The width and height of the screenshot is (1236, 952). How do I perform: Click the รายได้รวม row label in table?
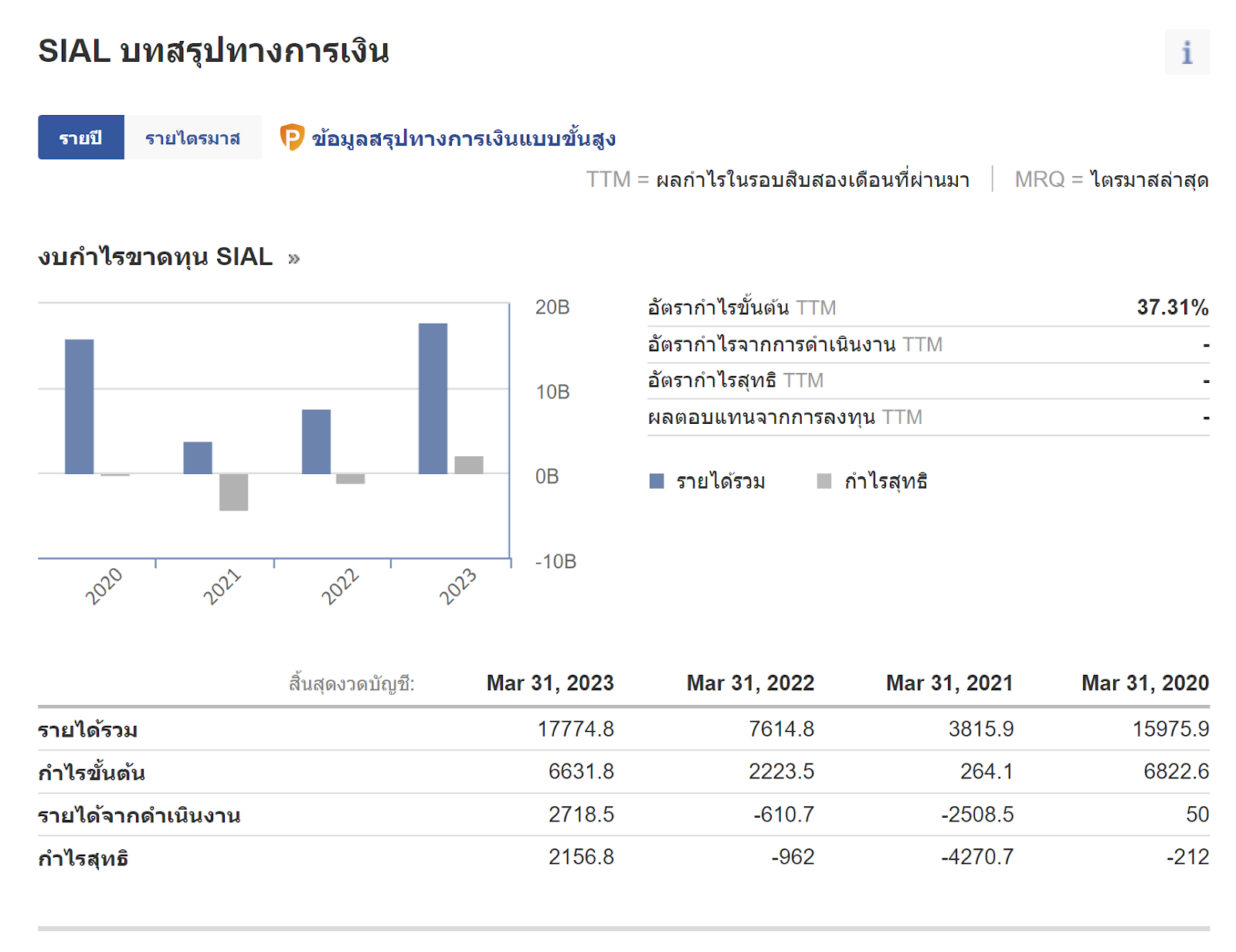point(88,730)
